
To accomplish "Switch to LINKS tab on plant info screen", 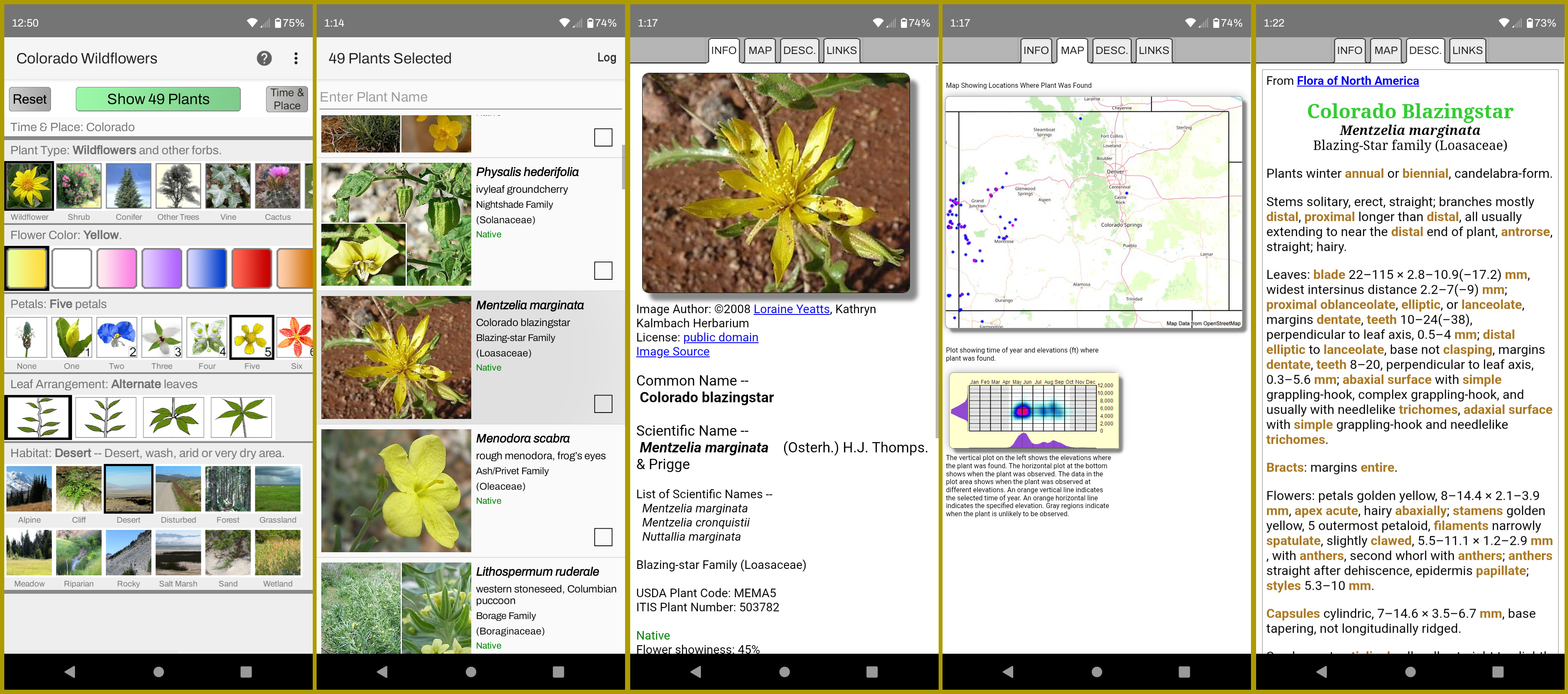I will click(x=841, y=51).
